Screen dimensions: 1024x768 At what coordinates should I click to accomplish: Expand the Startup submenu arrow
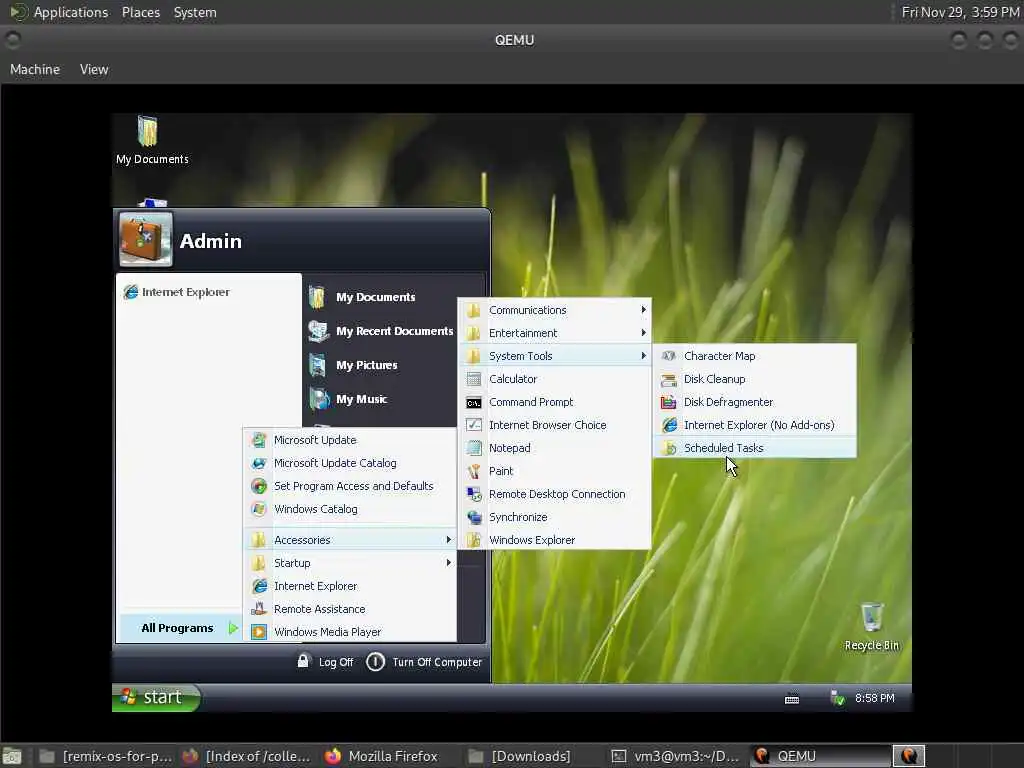point(449,562)
